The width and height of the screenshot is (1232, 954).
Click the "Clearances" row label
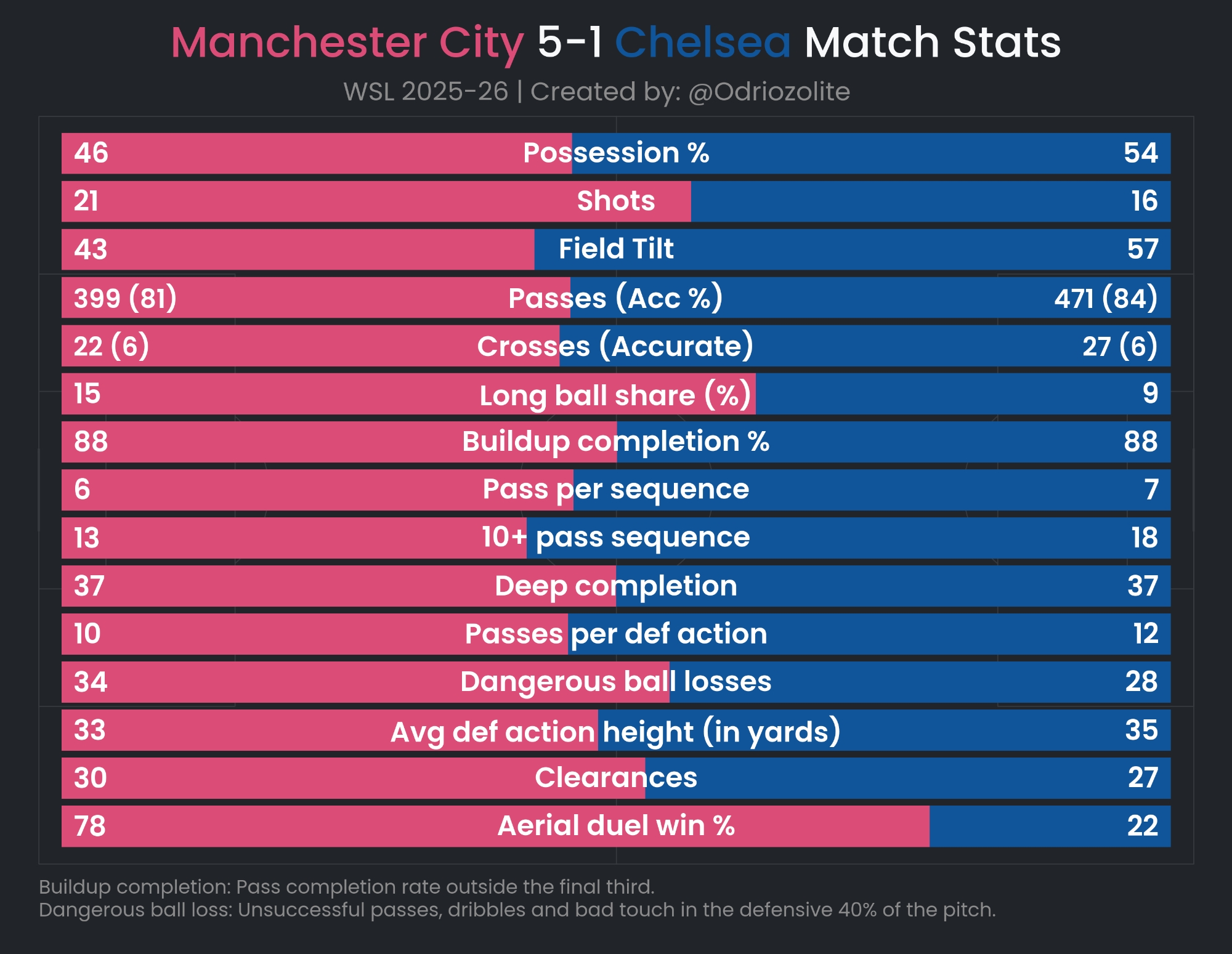616,778
